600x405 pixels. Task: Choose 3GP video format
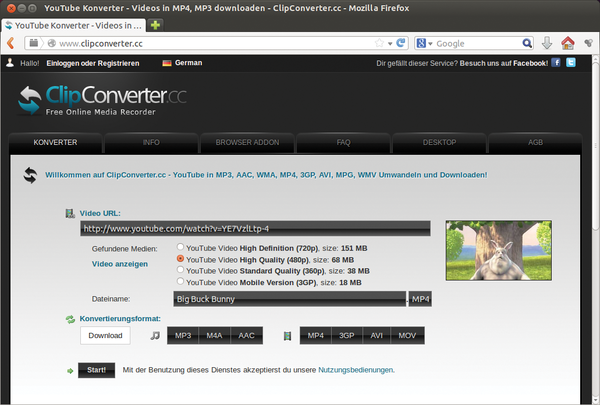[x=347, y=336]
